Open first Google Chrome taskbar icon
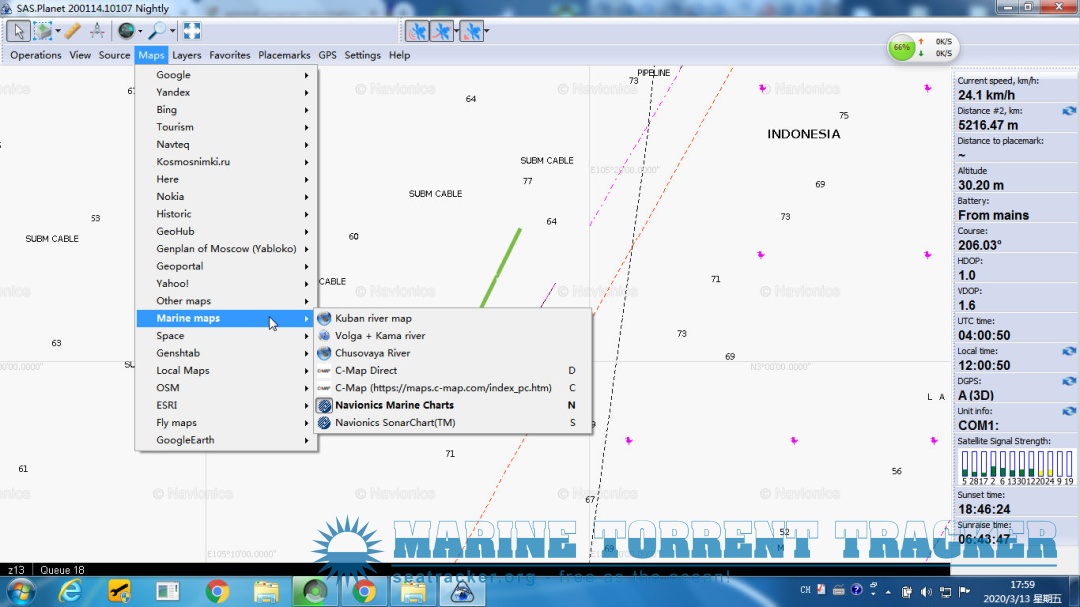Viewport: 1080px width, 607px height. point(217,592)
